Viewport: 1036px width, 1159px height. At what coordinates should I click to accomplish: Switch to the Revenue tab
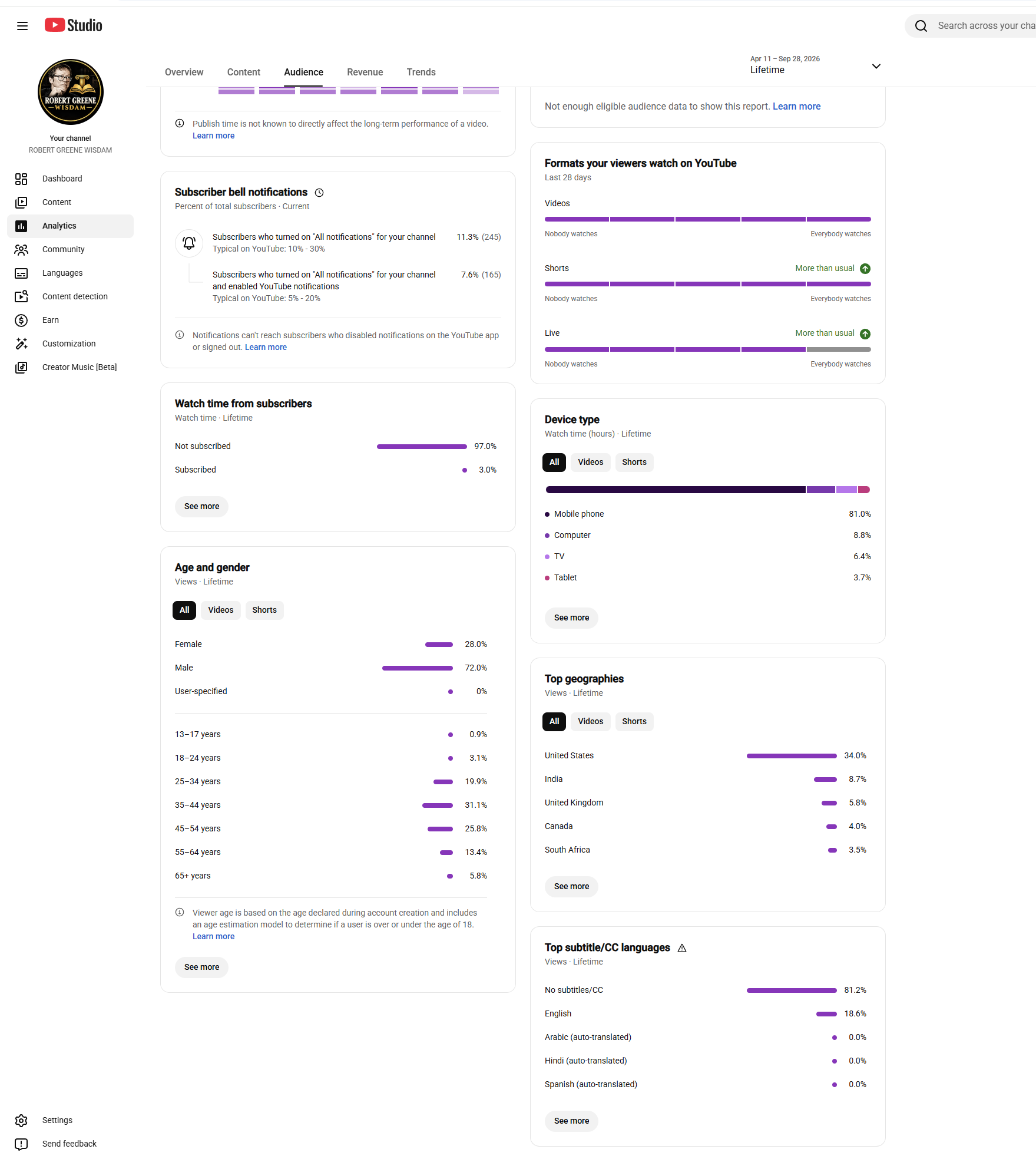pos(365,72)
